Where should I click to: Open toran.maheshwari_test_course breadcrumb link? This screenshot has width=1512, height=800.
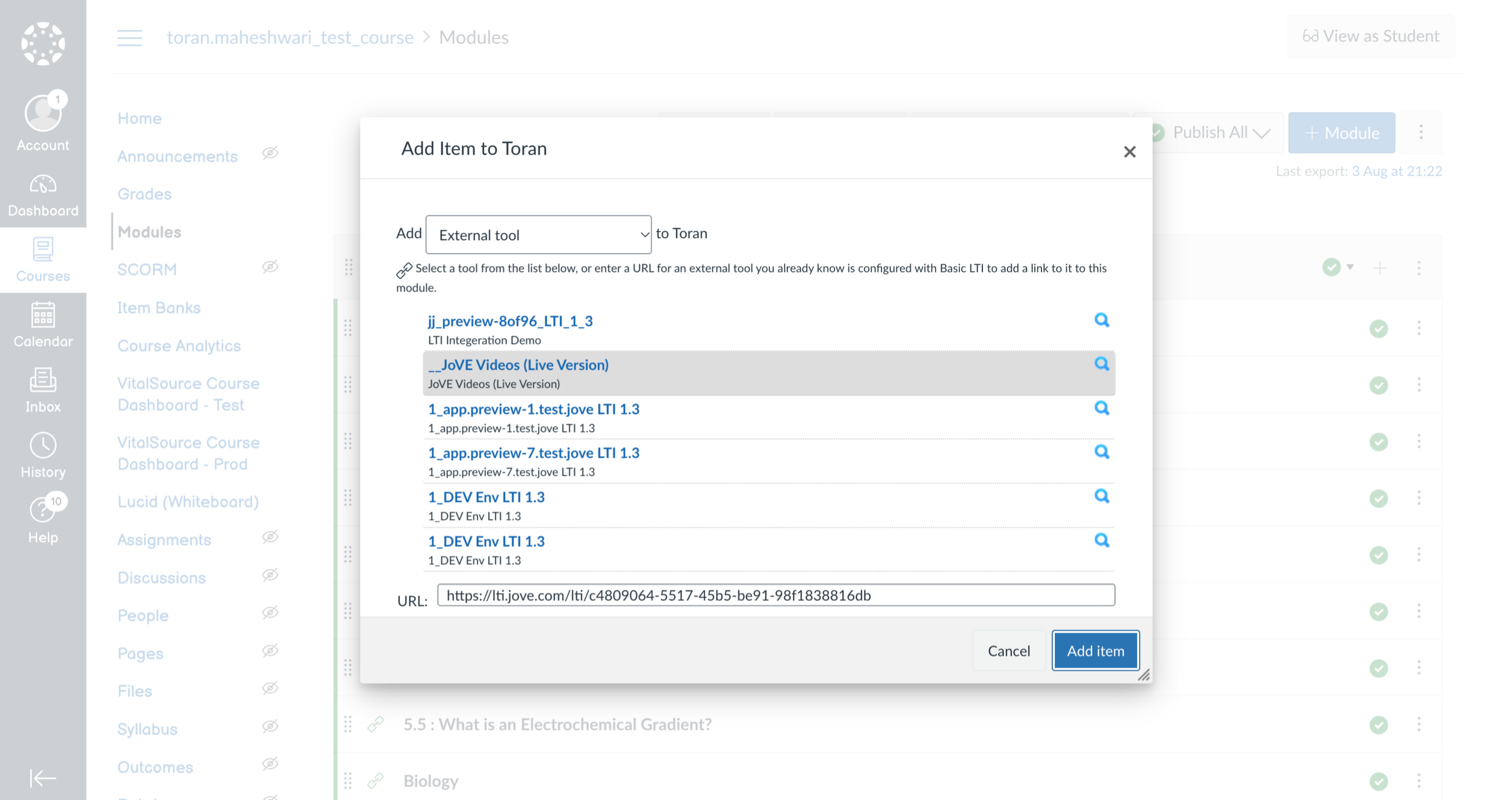tap(290, 37)
